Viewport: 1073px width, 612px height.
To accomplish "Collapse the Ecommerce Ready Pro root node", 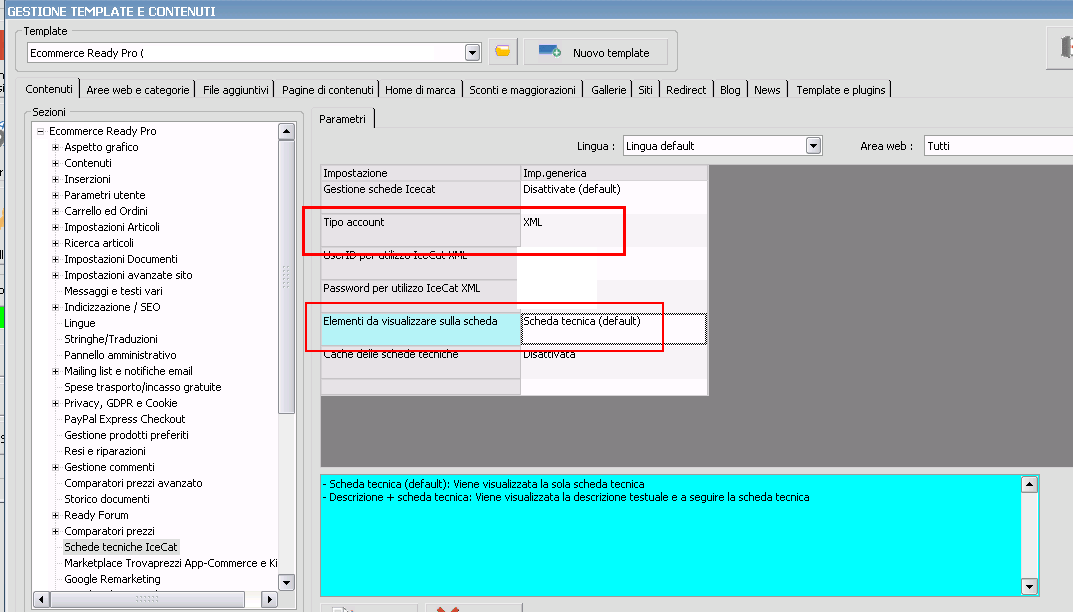I will [x=40, y=131].
